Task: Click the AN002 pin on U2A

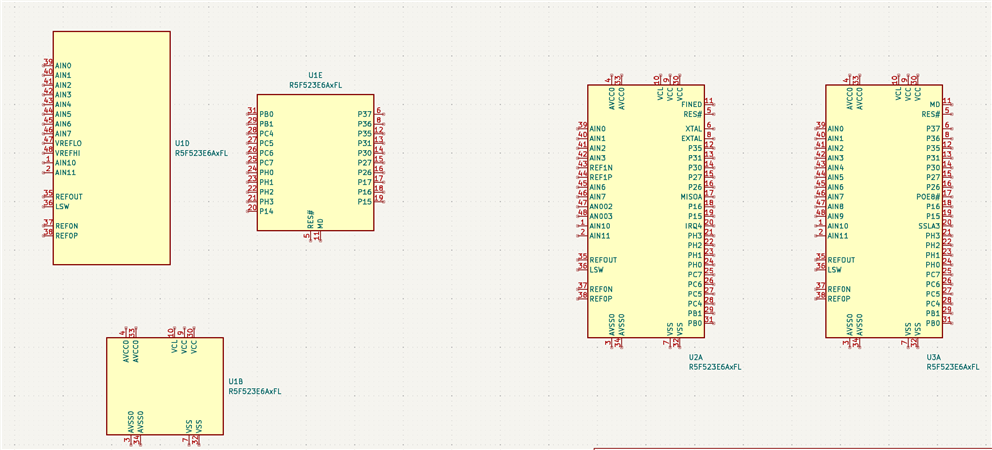Action: tap(600, 206)
